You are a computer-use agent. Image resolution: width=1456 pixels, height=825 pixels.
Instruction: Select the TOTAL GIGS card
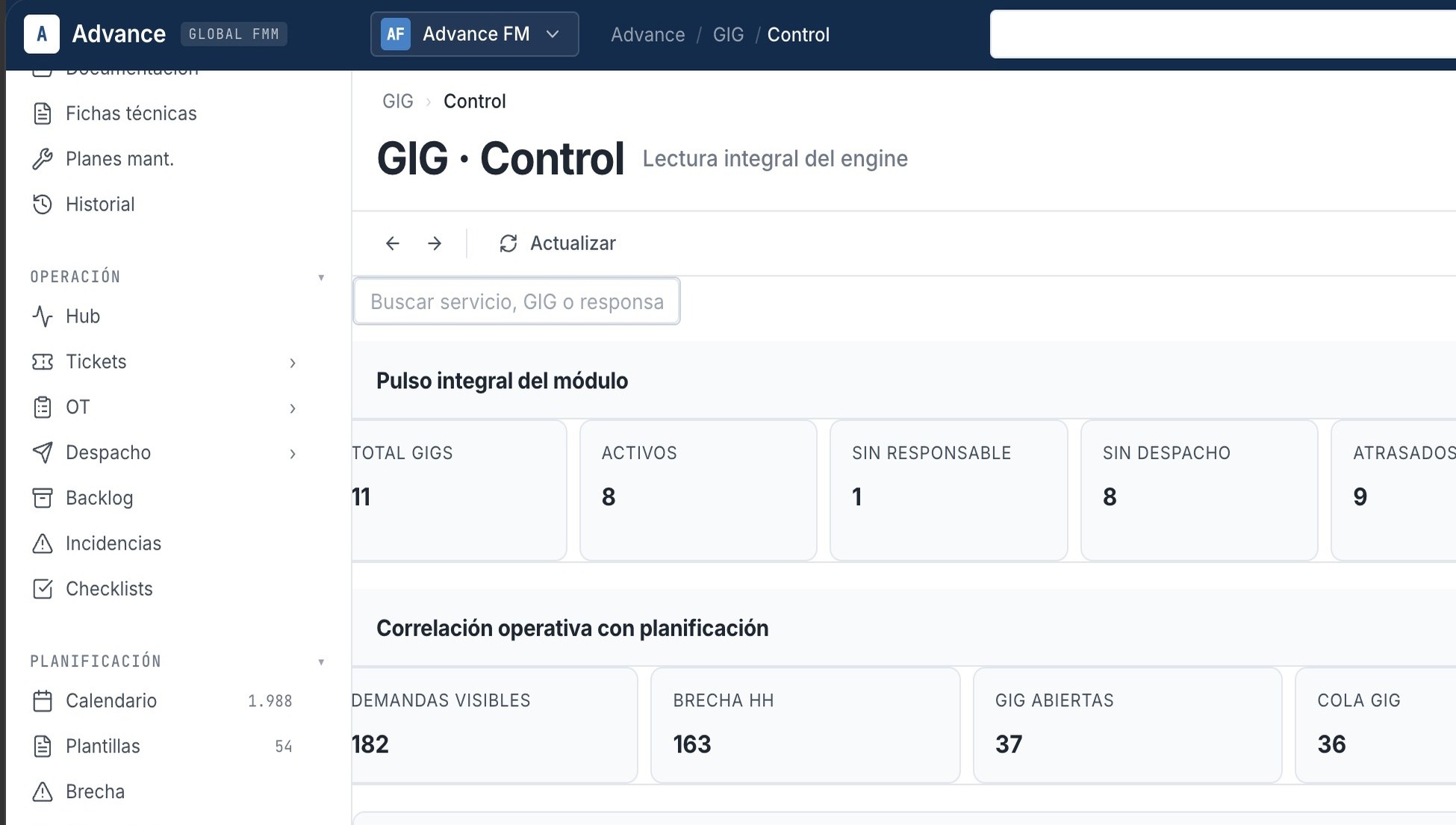click(x=459, y=491)
